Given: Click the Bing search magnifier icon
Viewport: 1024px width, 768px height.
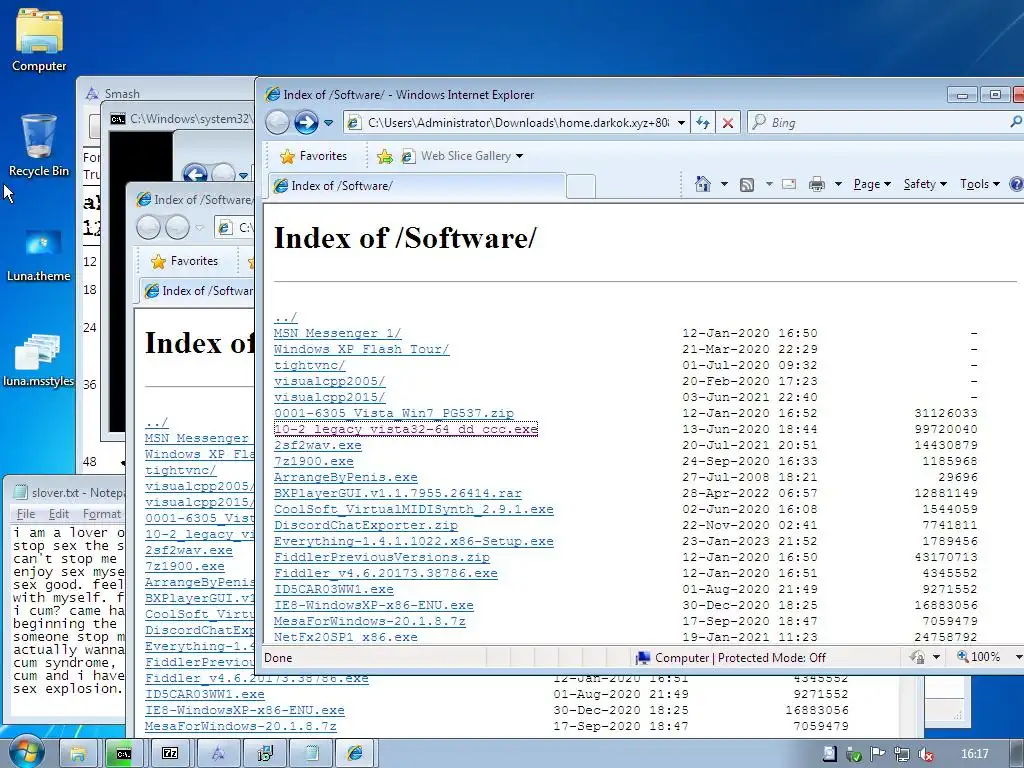Looking at the screenshot, I should pos(1016,122).
